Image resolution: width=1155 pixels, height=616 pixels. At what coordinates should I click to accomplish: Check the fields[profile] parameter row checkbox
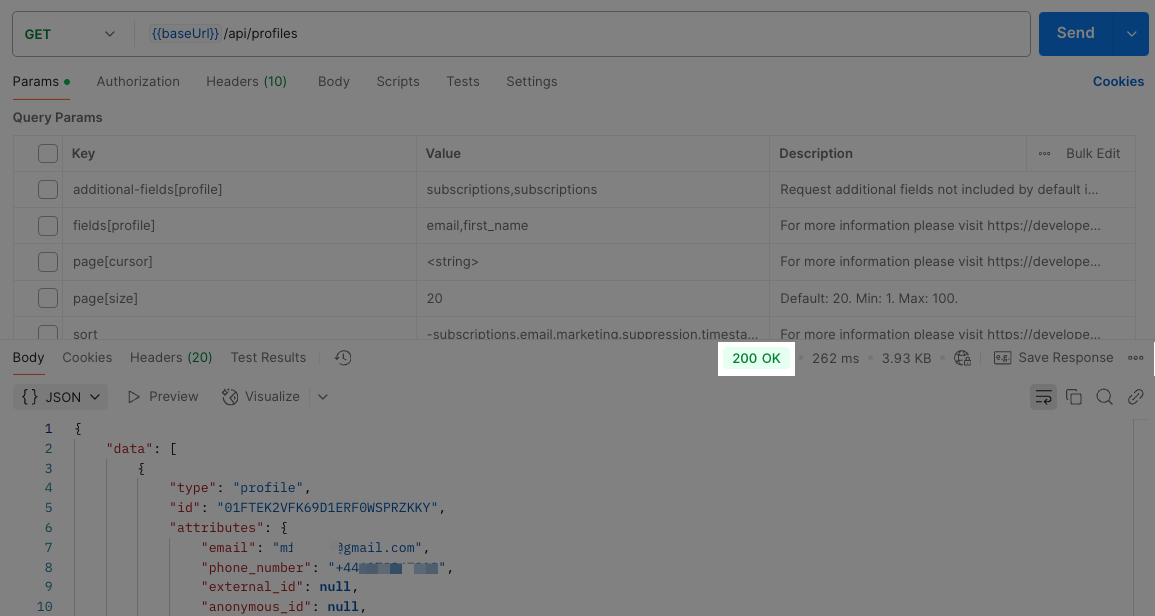coord(47,225)
